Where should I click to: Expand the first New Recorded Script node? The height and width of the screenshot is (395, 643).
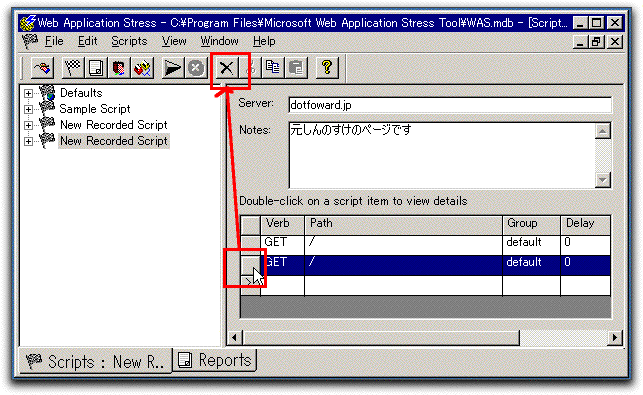[28, 125]
